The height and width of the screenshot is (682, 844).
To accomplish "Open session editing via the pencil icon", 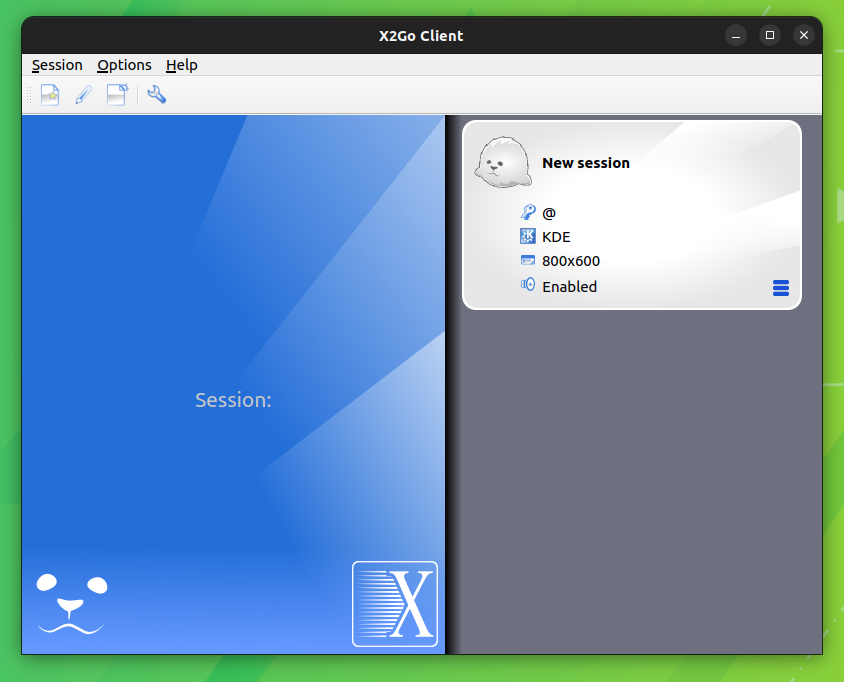I will pos(83,93).
